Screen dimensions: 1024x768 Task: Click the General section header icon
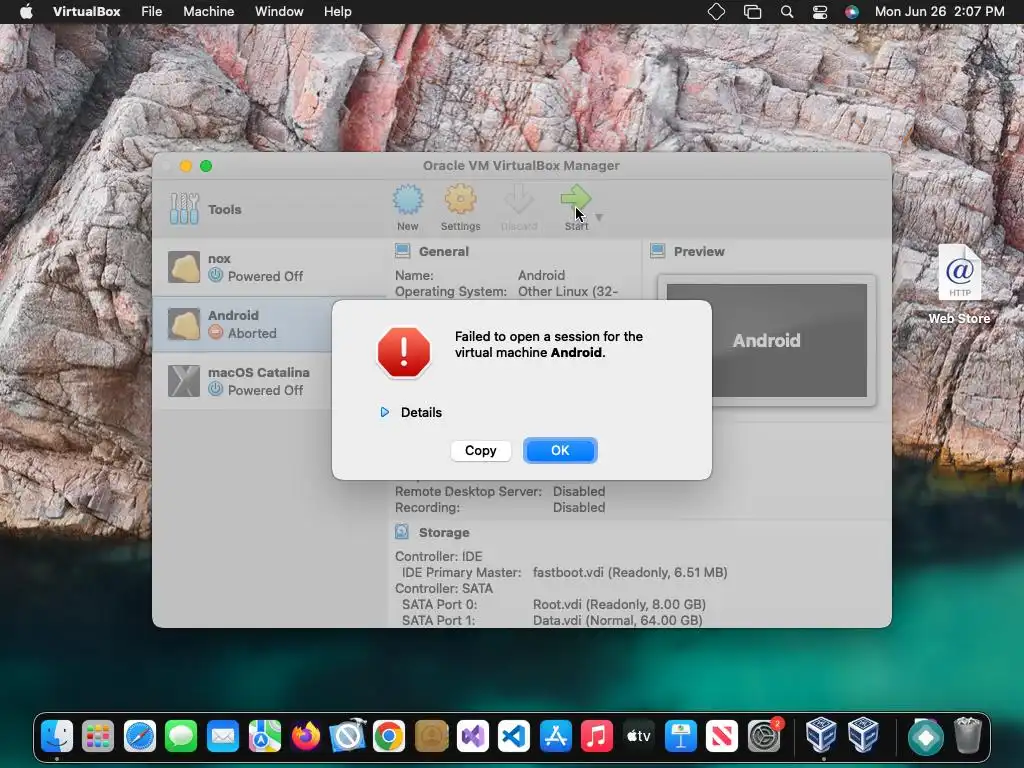tap(403, 251)
